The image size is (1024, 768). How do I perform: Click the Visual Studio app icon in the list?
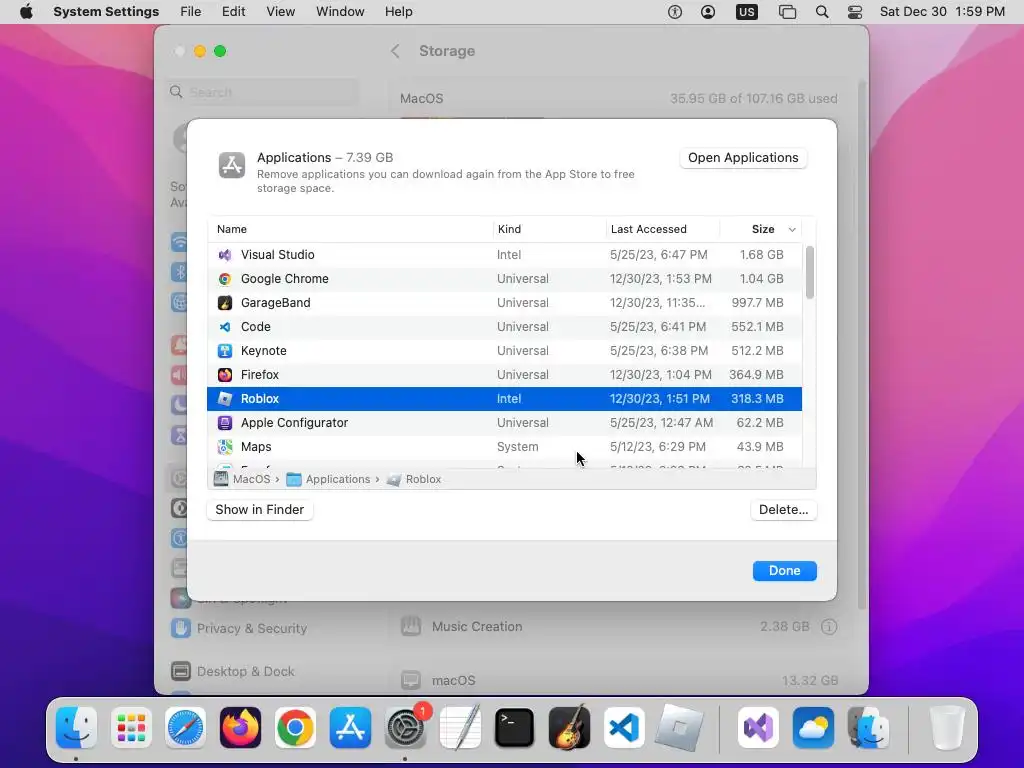(x=225, y=255)
